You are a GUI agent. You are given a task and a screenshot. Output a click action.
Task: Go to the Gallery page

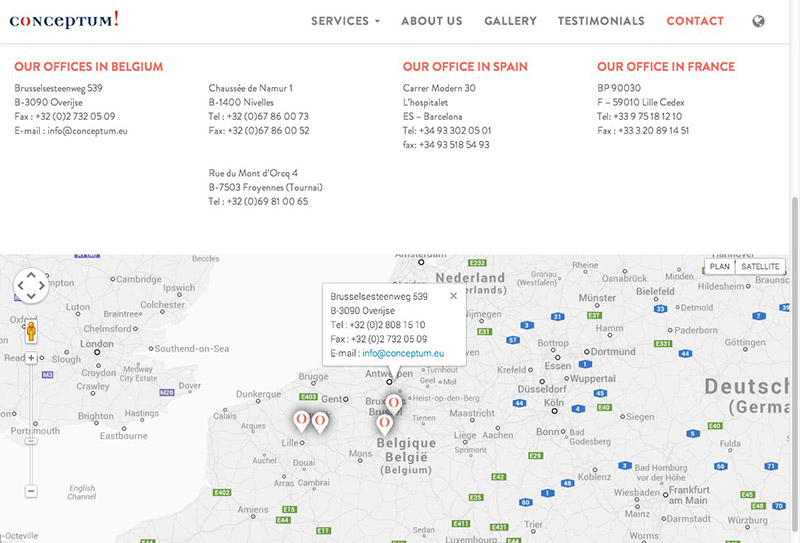[x=510, y=21]
